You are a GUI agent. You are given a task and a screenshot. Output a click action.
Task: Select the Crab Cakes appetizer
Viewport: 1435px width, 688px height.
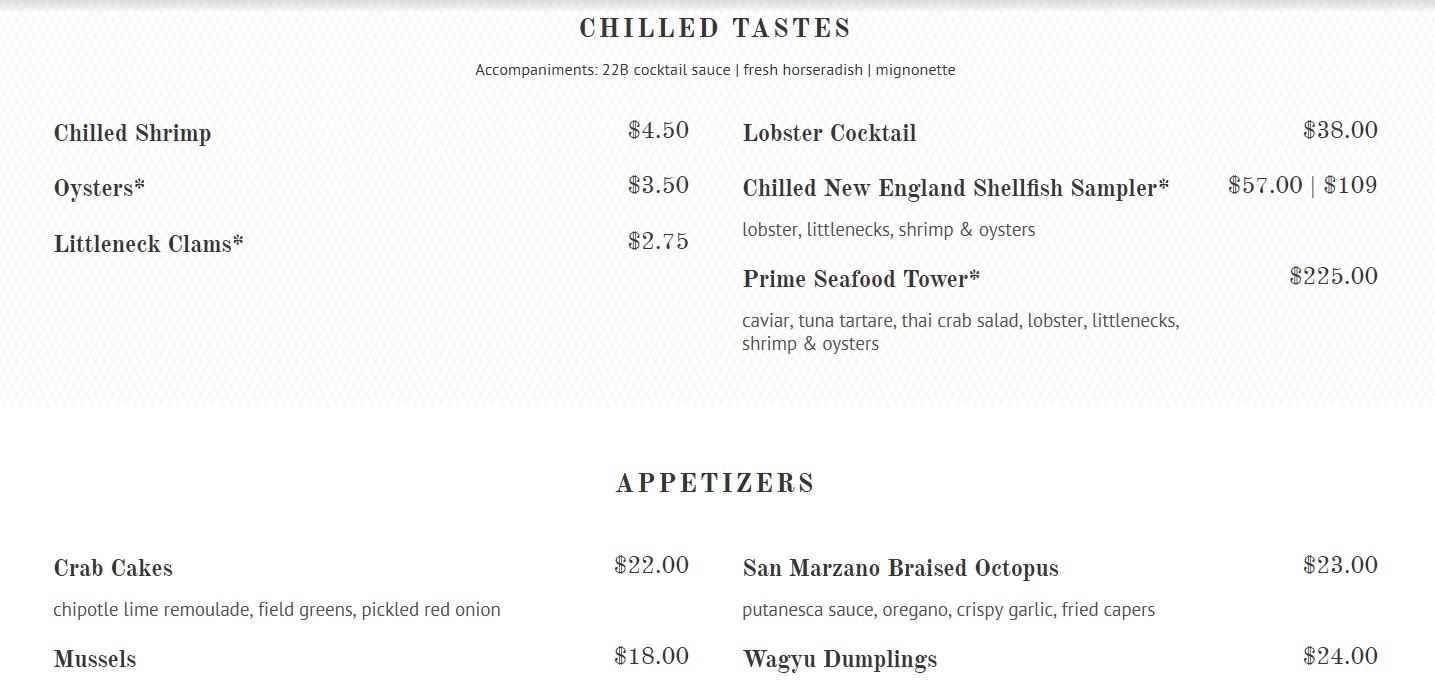(113, 568)
